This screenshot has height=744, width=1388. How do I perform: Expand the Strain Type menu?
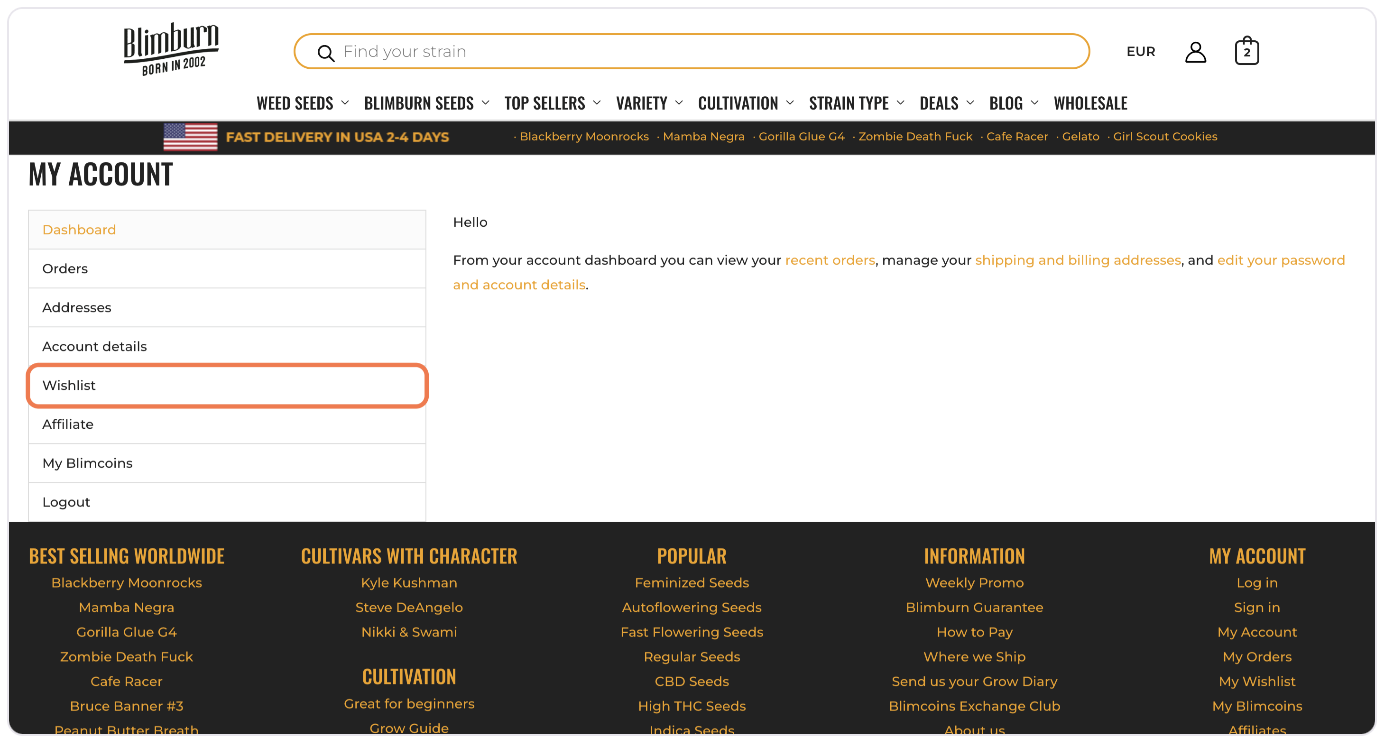click(x=857, y=103)
